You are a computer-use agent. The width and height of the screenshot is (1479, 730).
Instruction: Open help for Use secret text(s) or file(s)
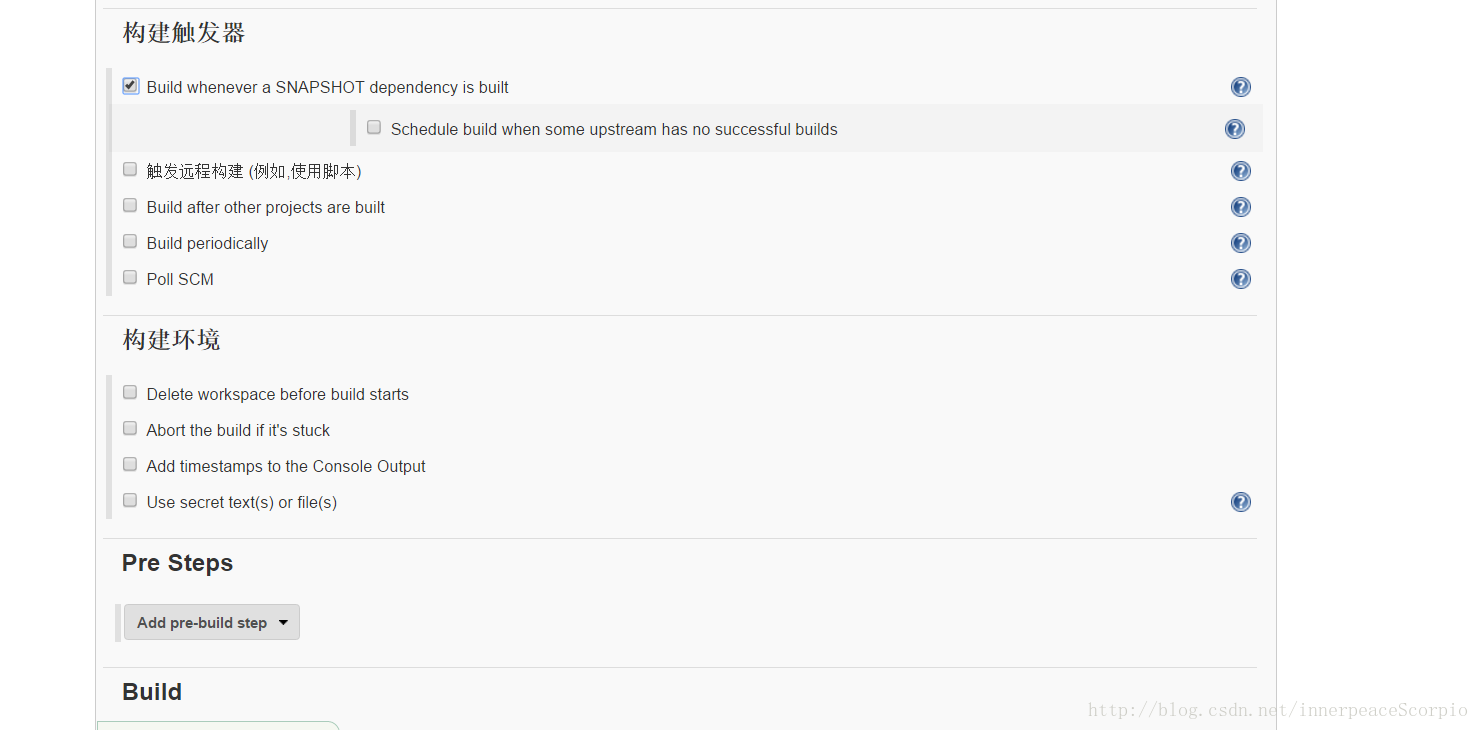pos(1241,502)
